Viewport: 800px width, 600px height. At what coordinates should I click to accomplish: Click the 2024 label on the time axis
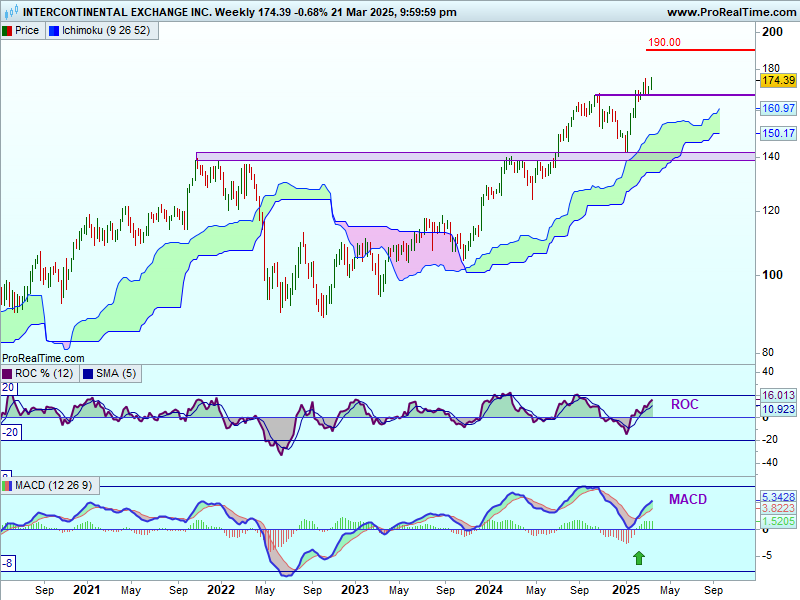pos(490,591)
